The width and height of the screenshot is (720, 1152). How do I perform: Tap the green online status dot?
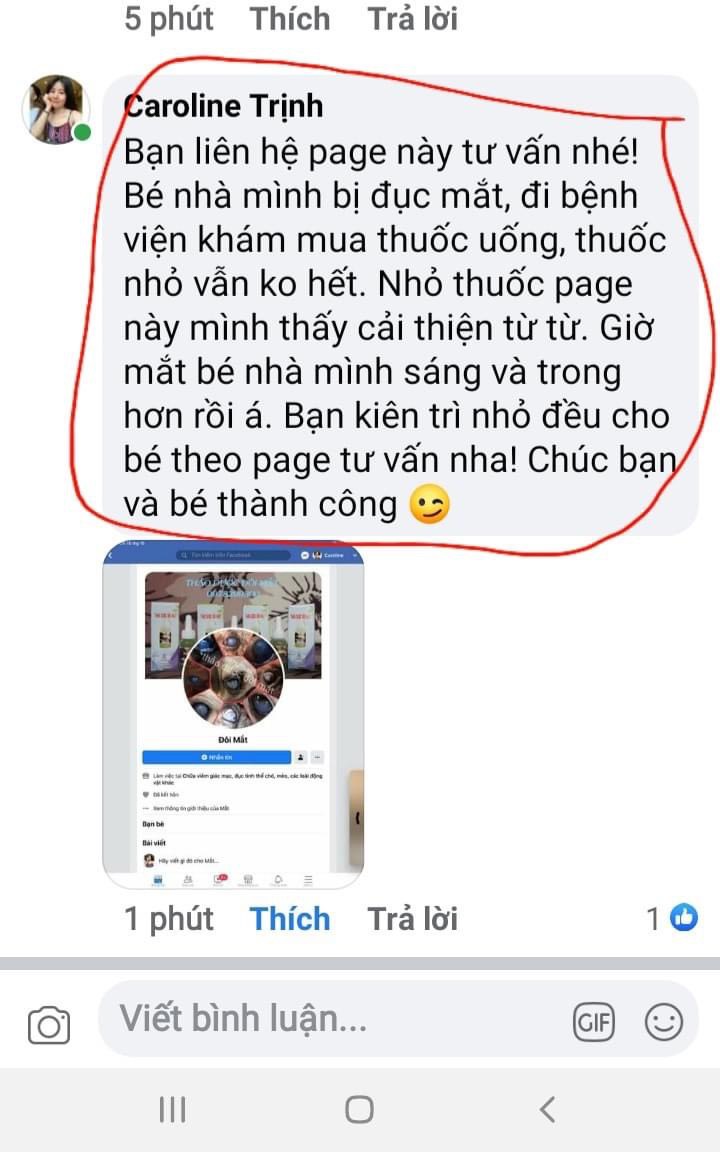pyautogui.click(x=82, y=133)
